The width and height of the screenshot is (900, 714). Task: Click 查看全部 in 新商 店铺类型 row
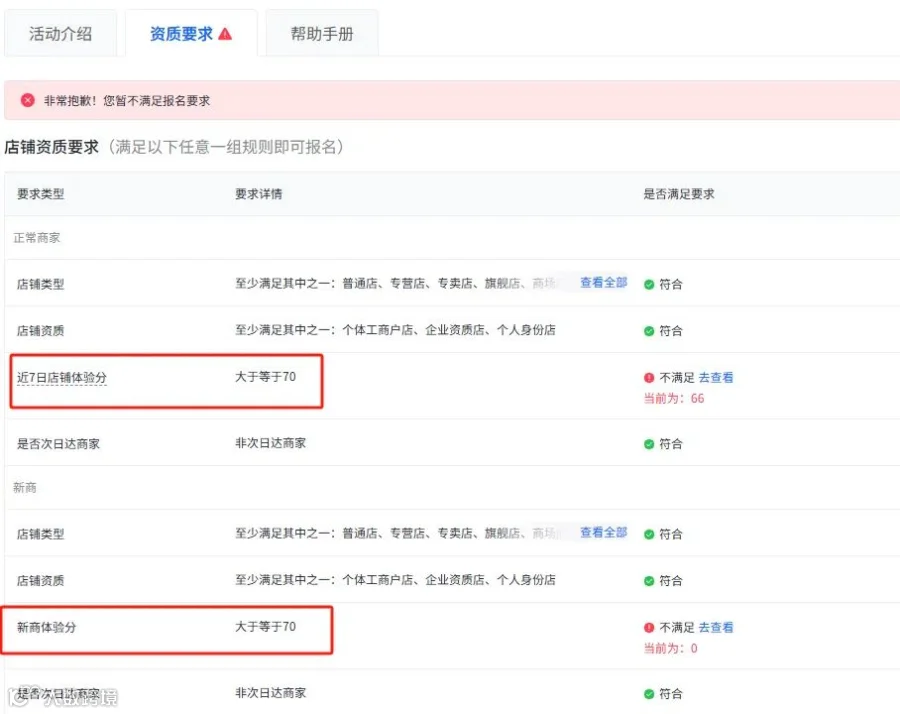(x=603, y=532)
